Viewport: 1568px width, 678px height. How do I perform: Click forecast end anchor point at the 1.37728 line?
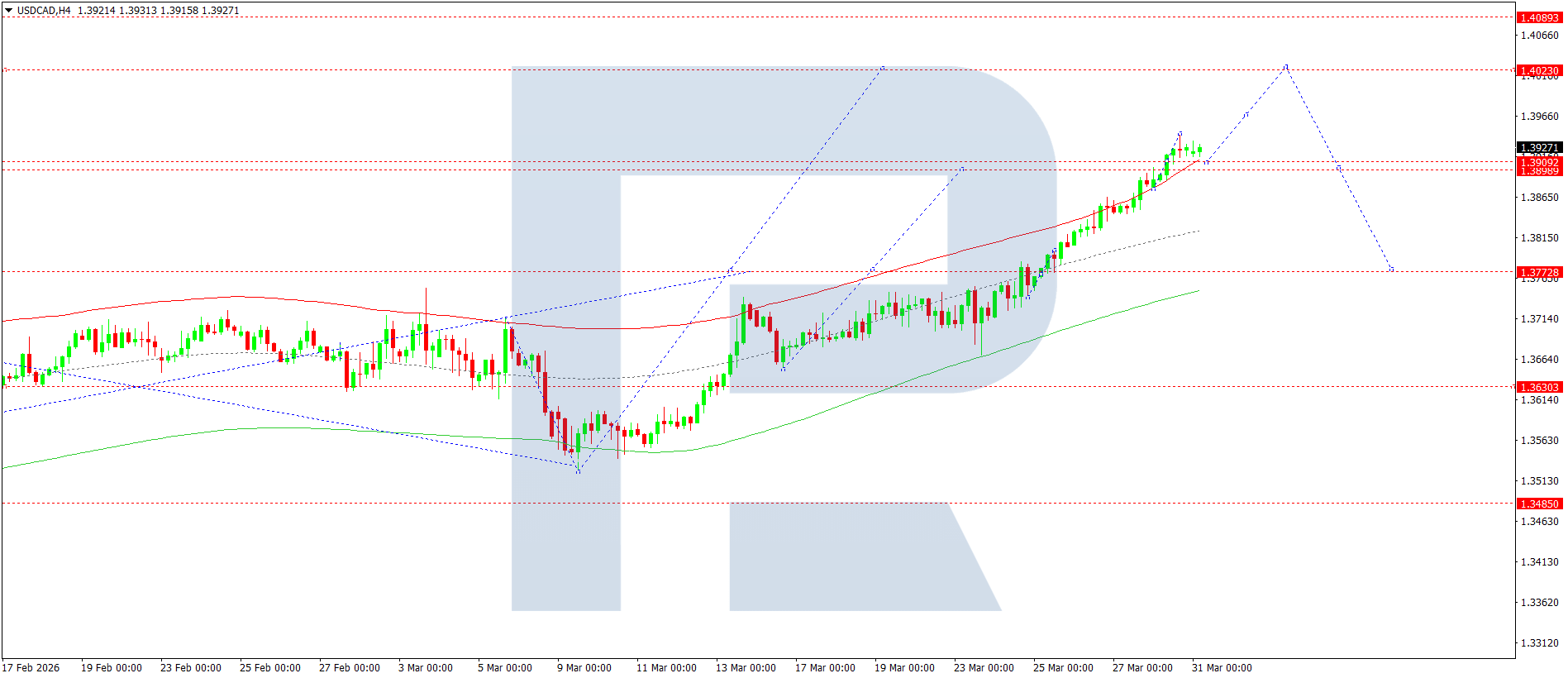pos(1392,270)
